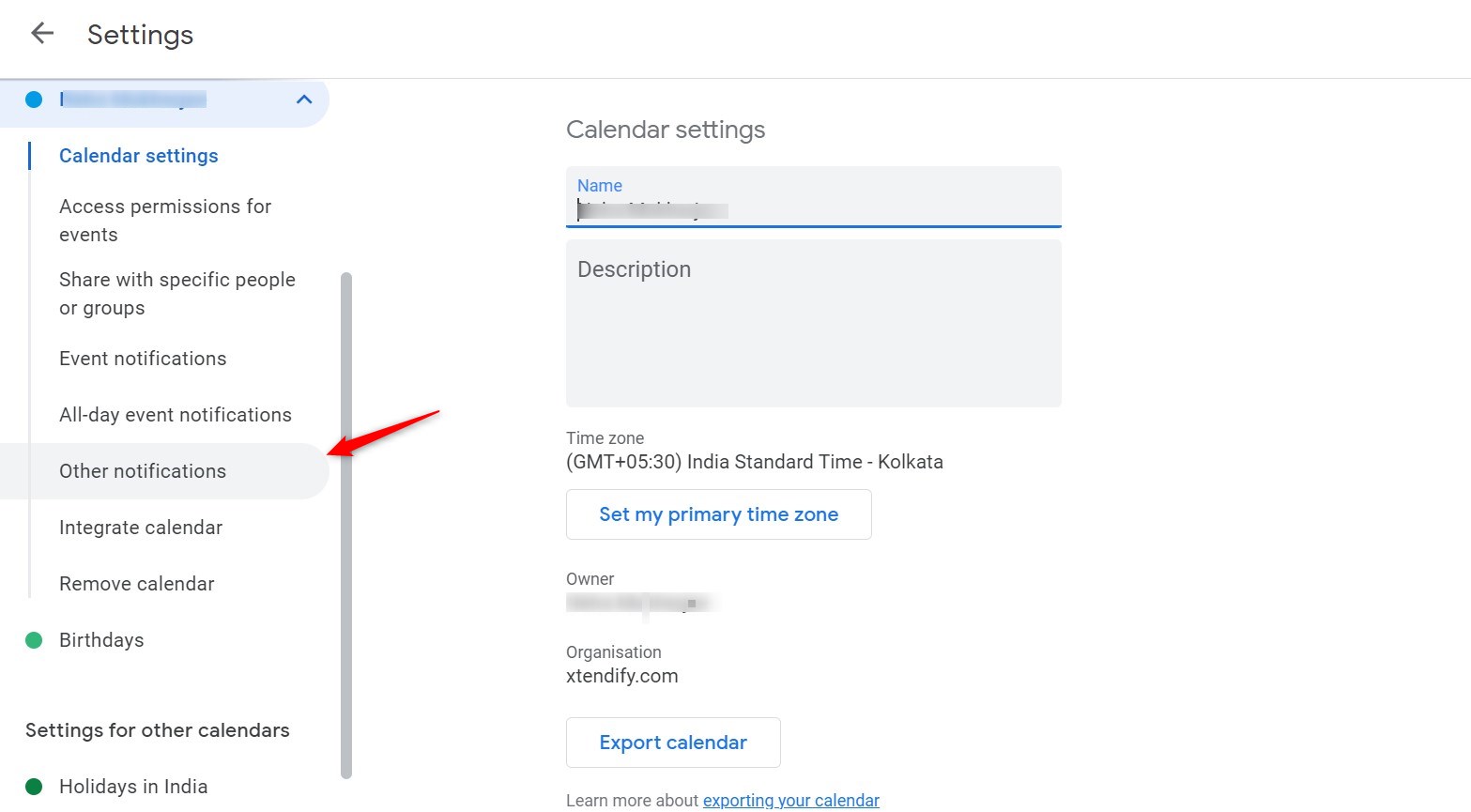Click the green Birthdays color dot
This screenshot has height=812, width=1471.
(x=34, y=640)
